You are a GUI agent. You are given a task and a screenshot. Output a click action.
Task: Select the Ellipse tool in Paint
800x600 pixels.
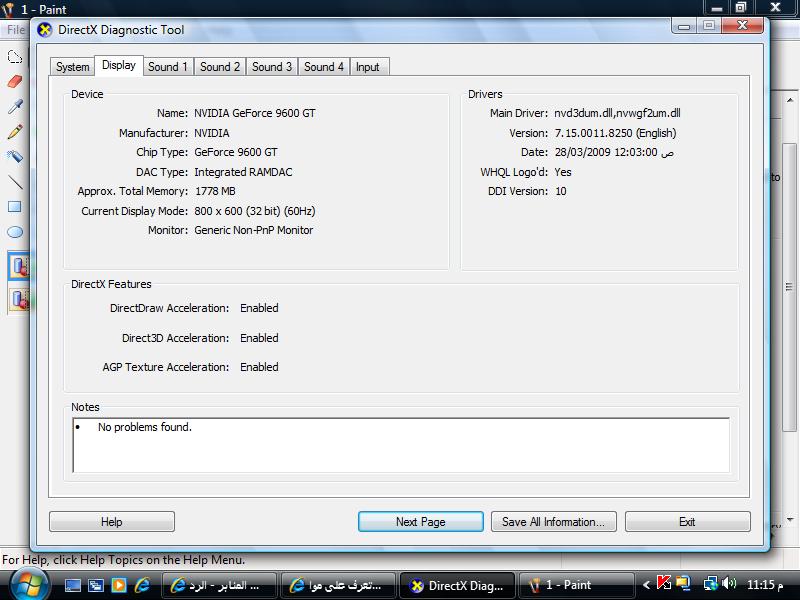click(15, 232)
